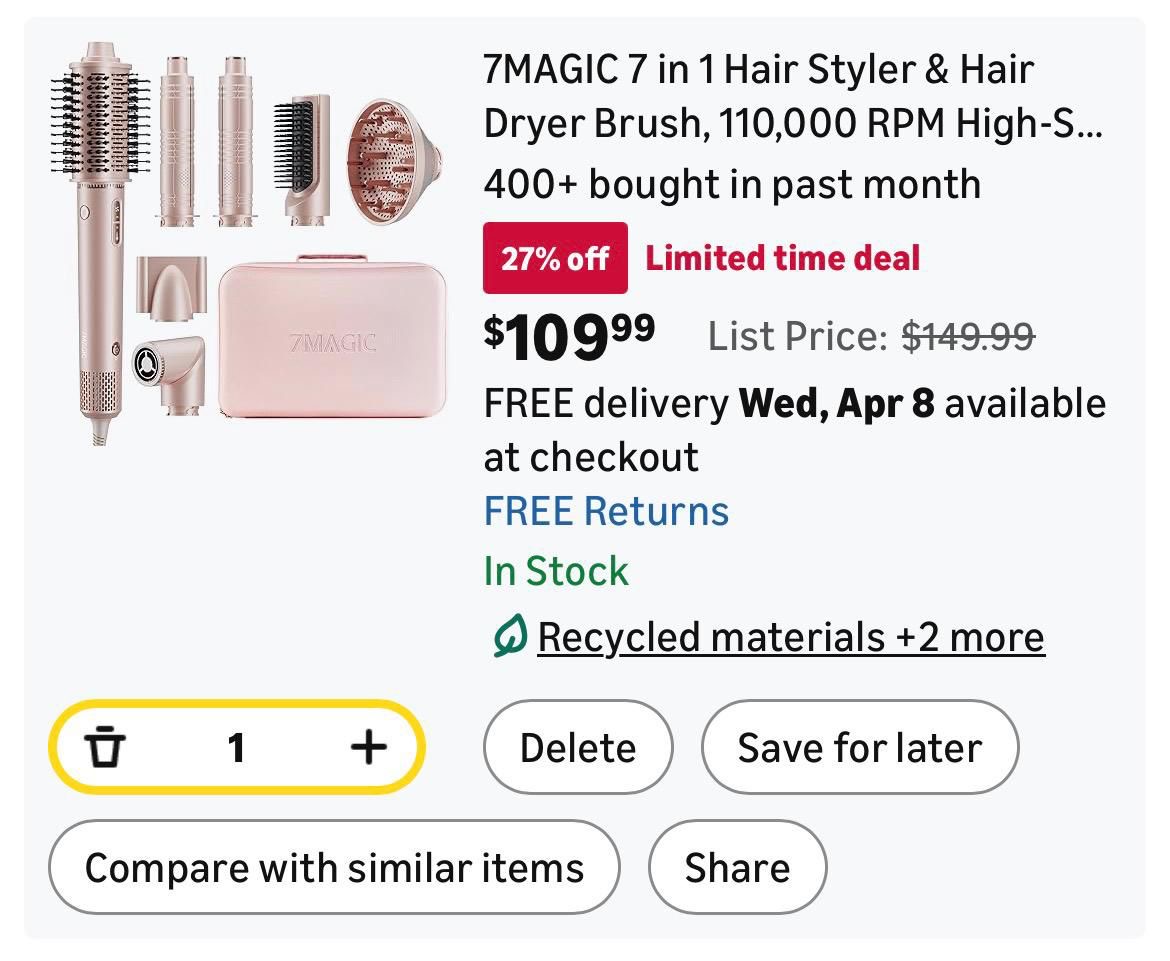1170x961 pixels.
Task: Move item using Save for later
Action: pyautogui.click(x=859, y=748)
